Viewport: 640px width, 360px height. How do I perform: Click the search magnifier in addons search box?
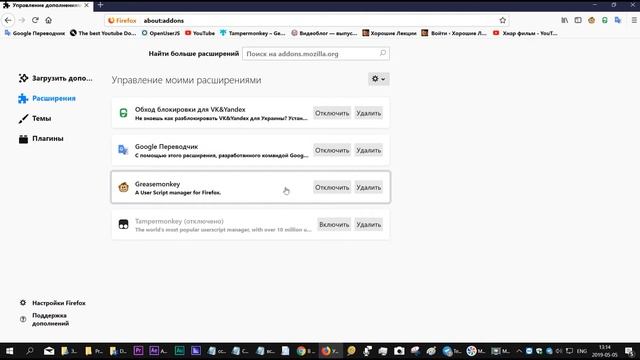[382, 53]
